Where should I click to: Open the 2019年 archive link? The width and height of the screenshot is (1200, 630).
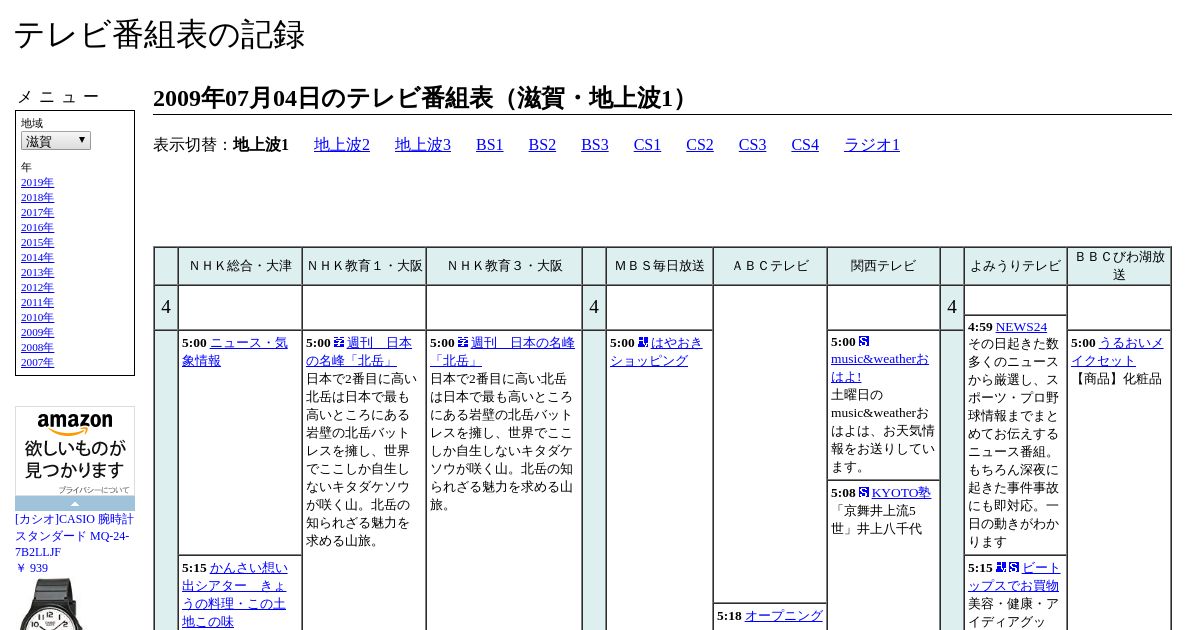[x=37, y=182]
